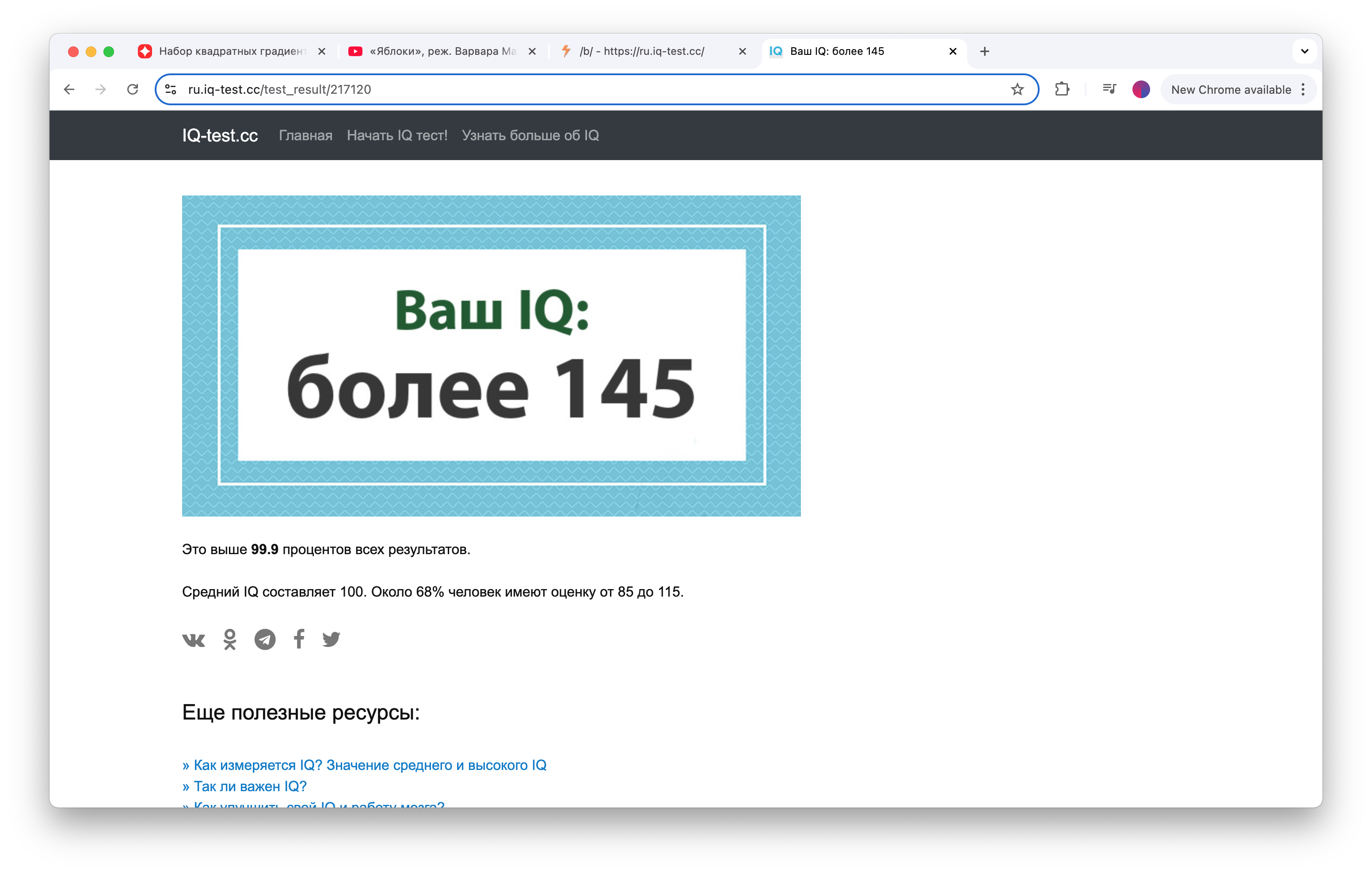Open 'Начать IQ тест!' navigation item
This screenshot has height=873, width=1372.
(397, 135)
